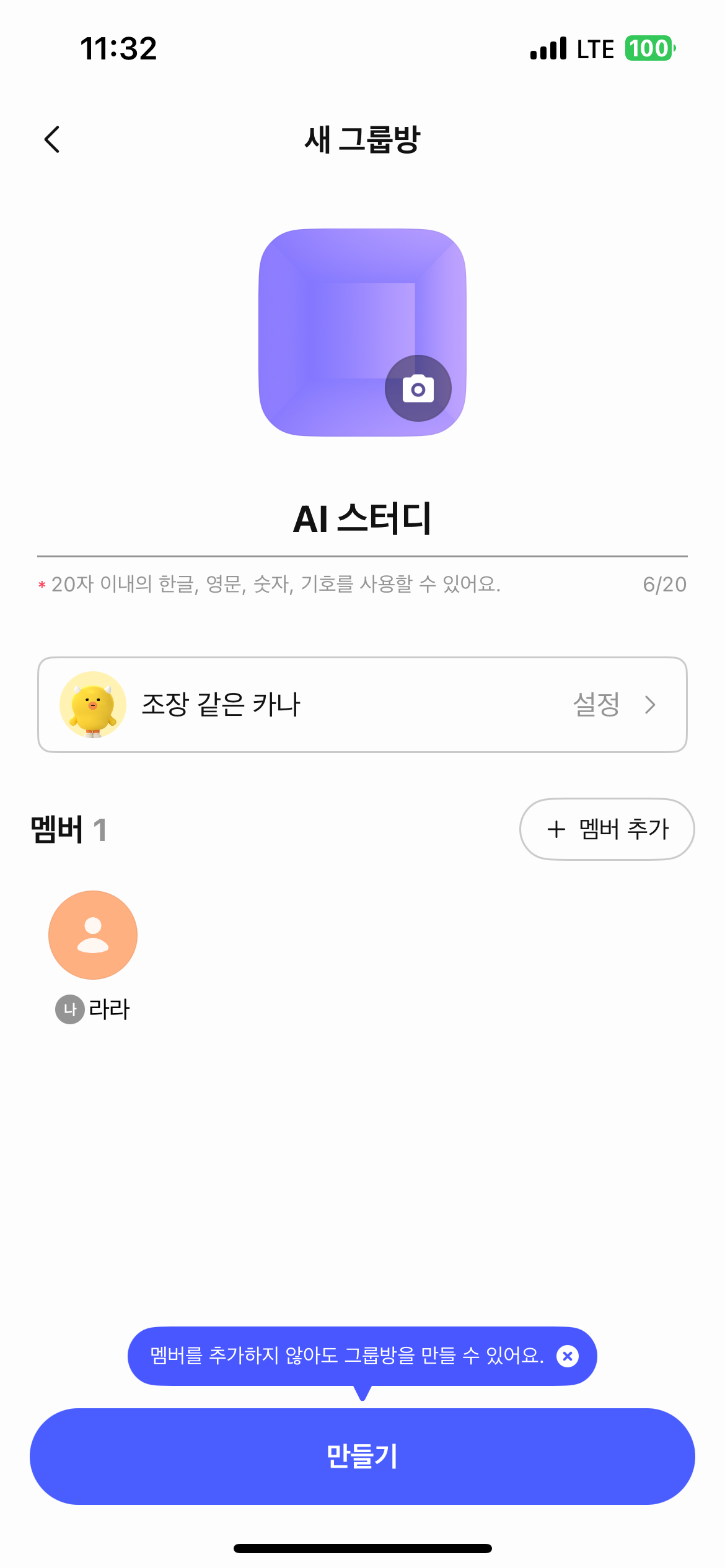Tap the 멤버 1 section heading
Screen dimensions: 725x1568
point(69,830)
